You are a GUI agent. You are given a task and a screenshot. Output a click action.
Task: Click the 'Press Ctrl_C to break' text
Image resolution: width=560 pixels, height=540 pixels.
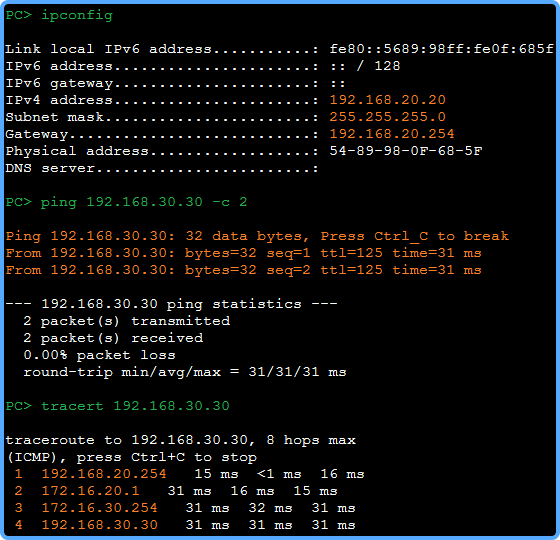[x=415, y=236]
